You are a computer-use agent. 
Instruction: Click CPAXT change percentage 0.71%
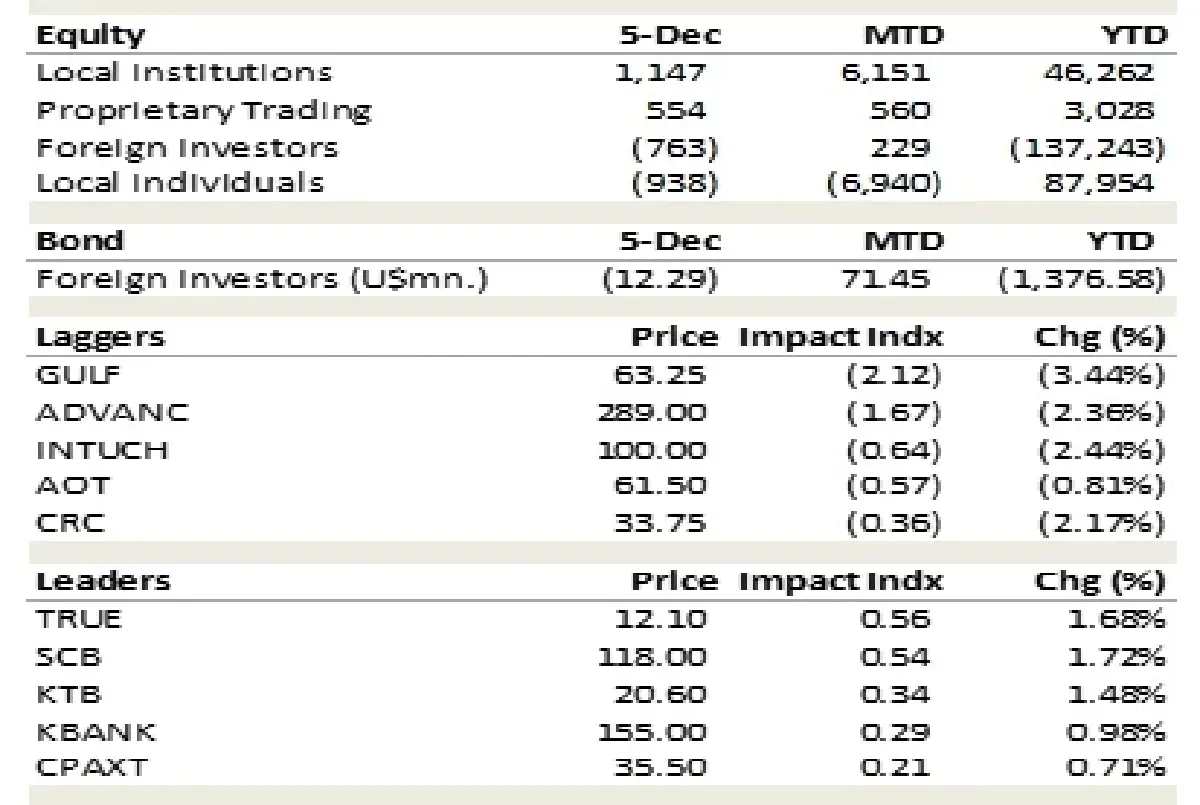pos(1116,768)
